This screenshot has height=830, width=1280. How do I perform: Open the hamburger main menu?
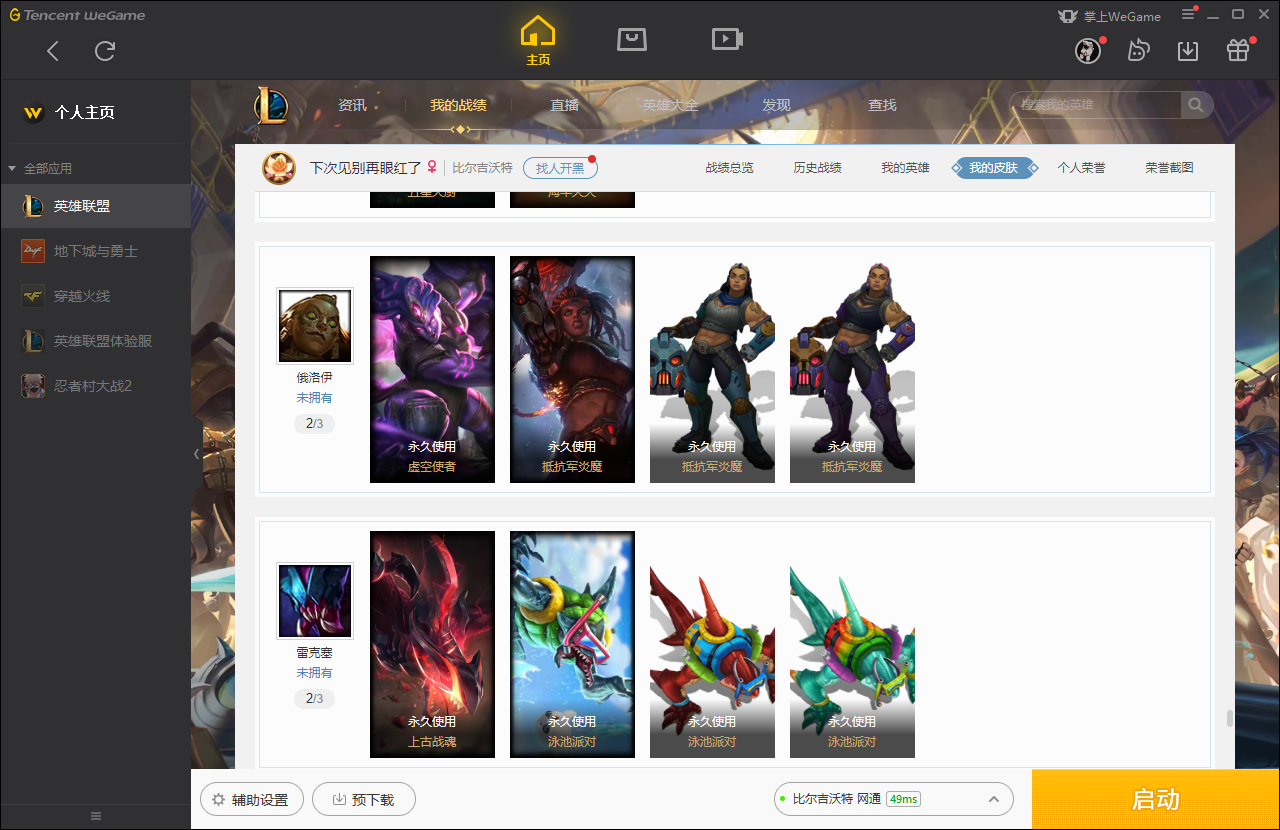(x=1188, y=14)
